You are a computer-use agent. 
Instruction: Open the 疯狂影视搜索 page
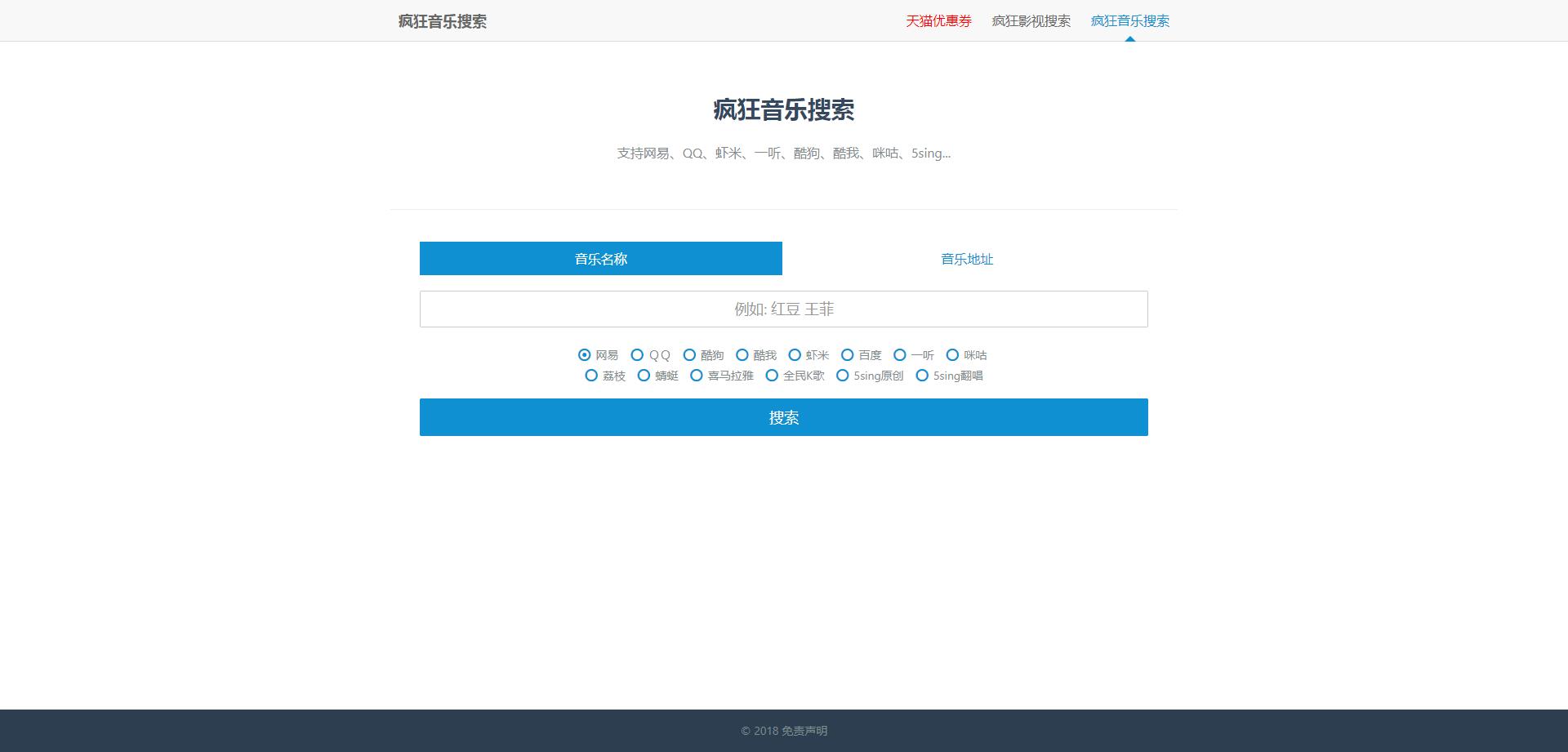point(1031,21)
